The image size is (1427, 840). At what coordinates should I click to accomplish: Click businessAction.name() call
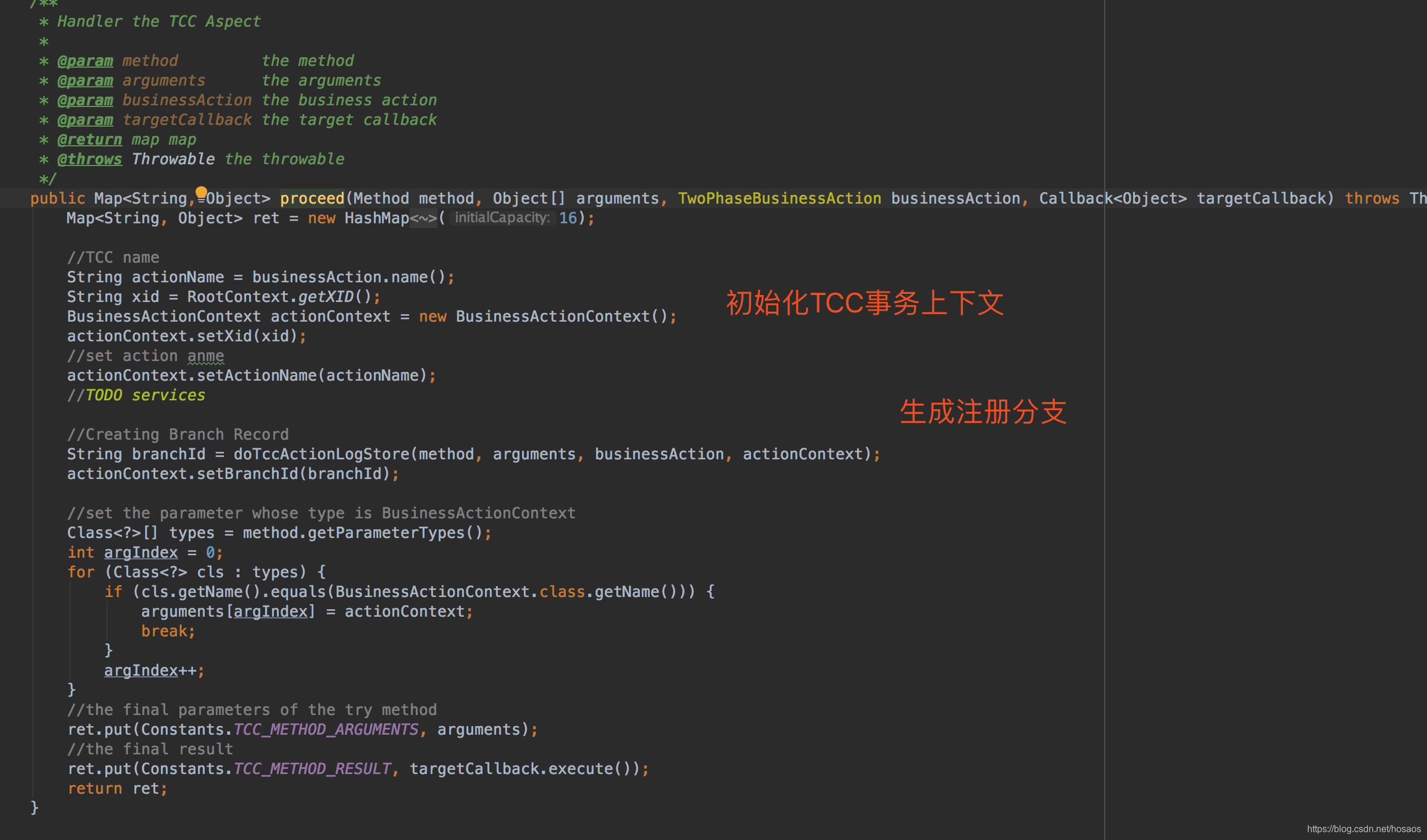pyautogui.click(x=349, y=277)
